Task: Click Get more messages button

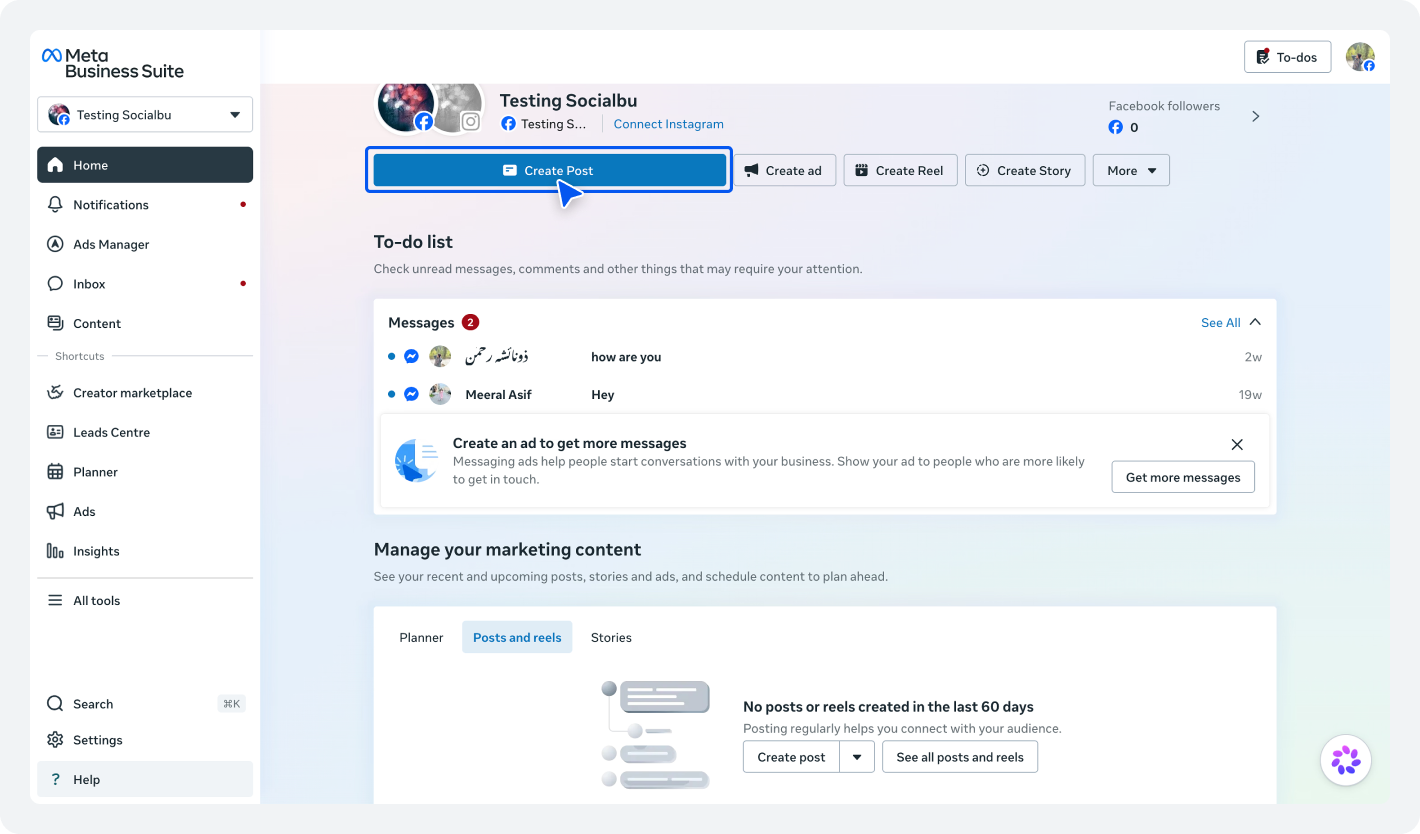Action: [1183, 477]
